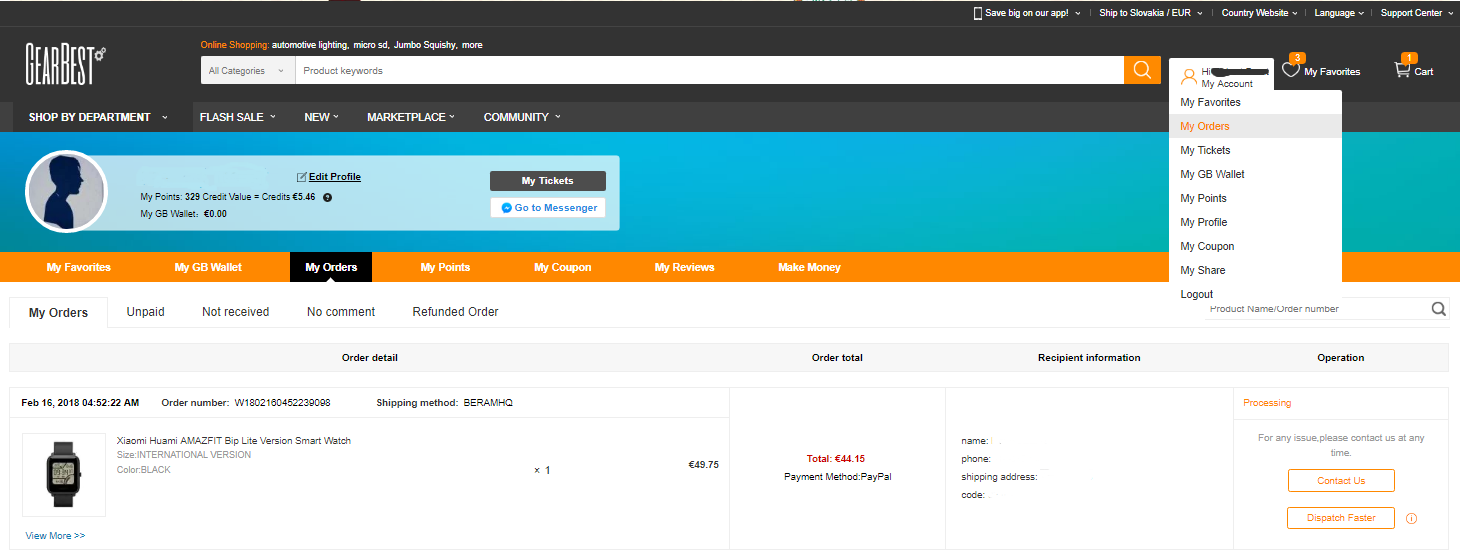Image resolution: width=1460 pixels, height=560 pixels.
Task: Select the My Orders filter tab
Action: pos(58,312)
